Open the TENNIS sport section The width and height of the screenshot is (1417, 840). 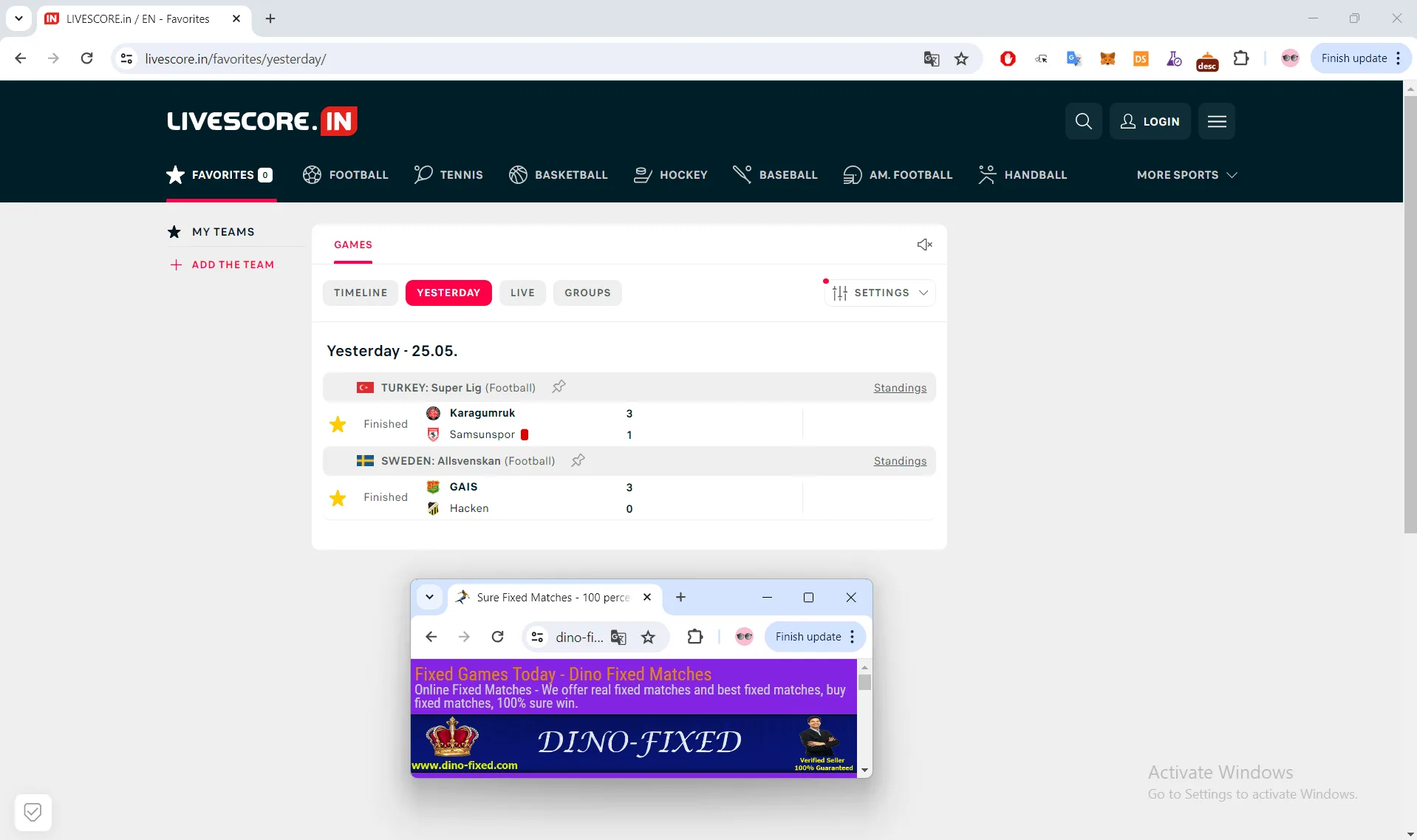(x=448, y=175)
